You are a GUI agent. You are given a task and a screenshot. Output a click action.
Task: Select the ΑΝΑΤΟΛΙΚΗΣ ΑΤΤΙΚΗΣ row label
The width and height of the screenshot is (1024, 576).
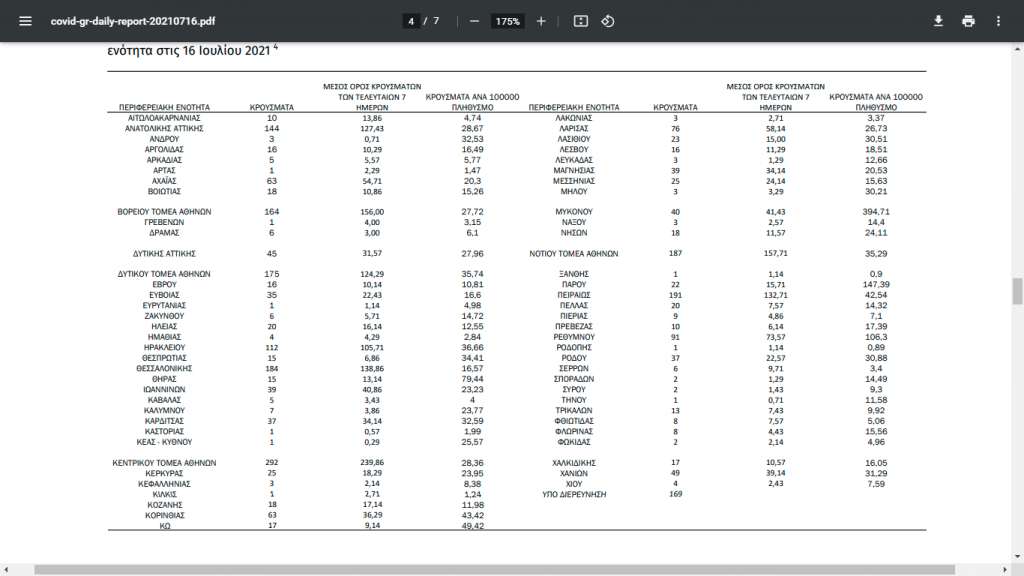[x=164, y=129]
